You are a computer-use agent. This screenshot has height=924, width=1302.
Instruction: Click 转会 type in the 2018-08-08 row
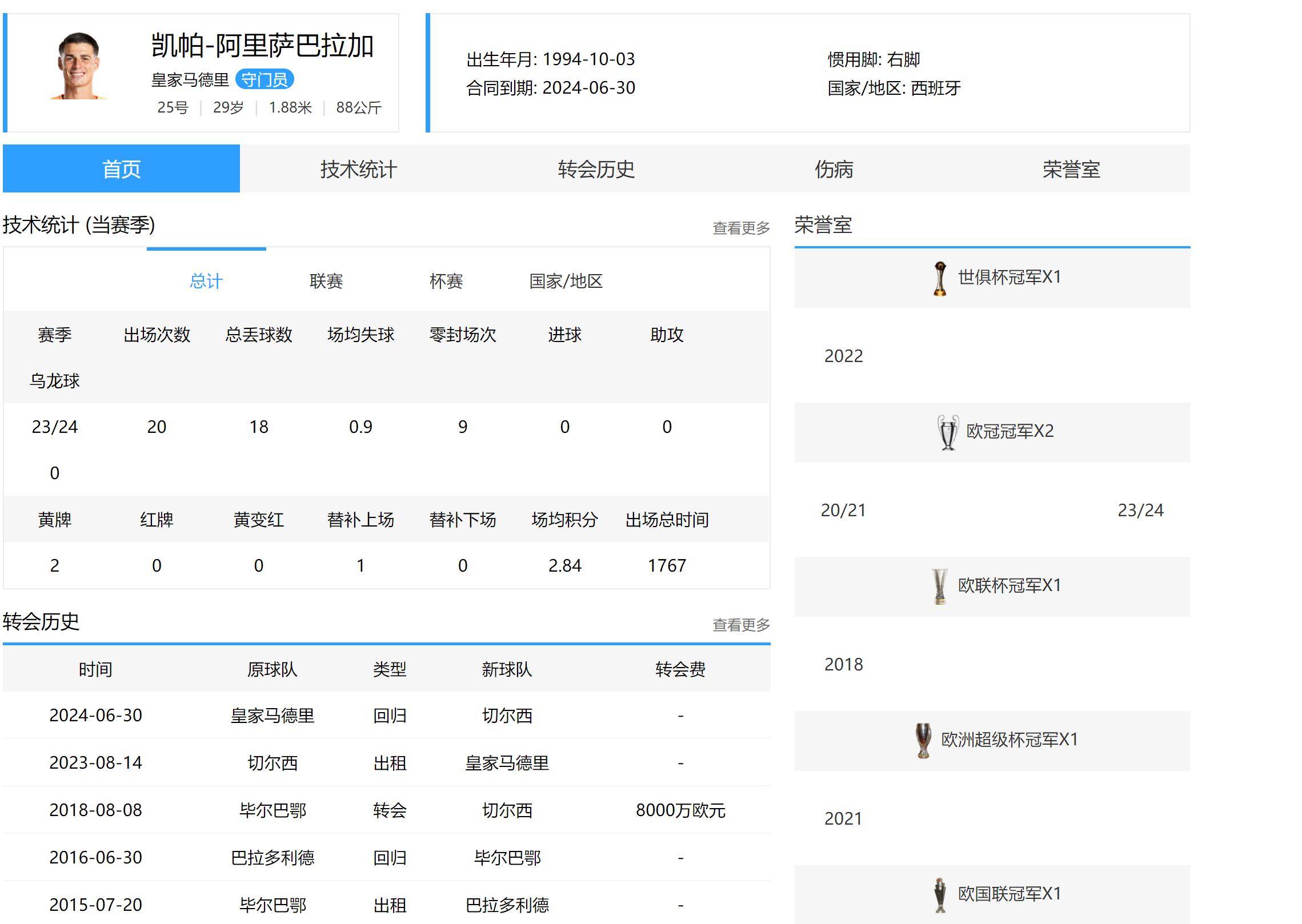(x=390, y=810)
